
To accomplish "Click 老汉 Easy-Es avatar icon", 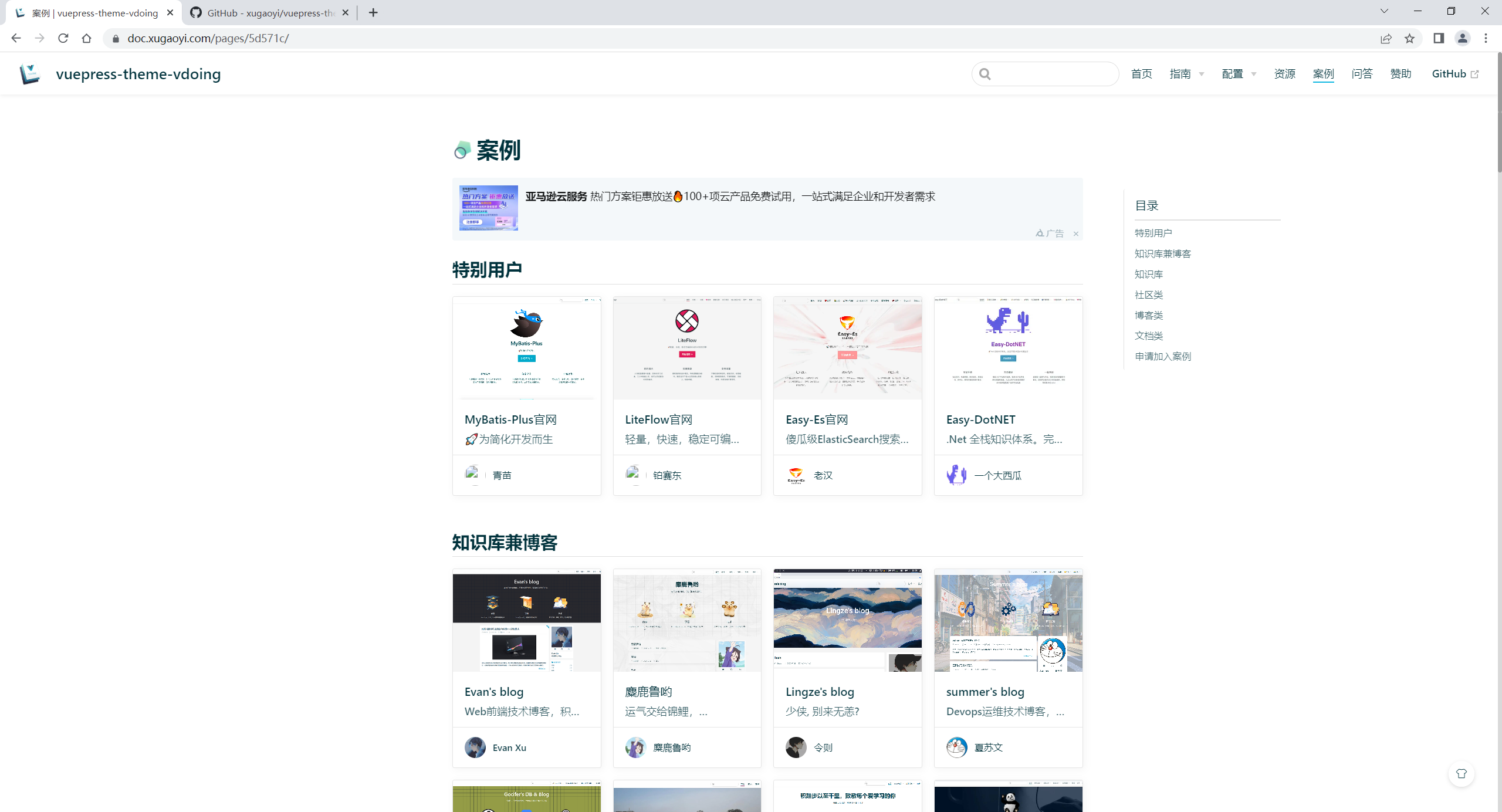I will coord(796,475).
